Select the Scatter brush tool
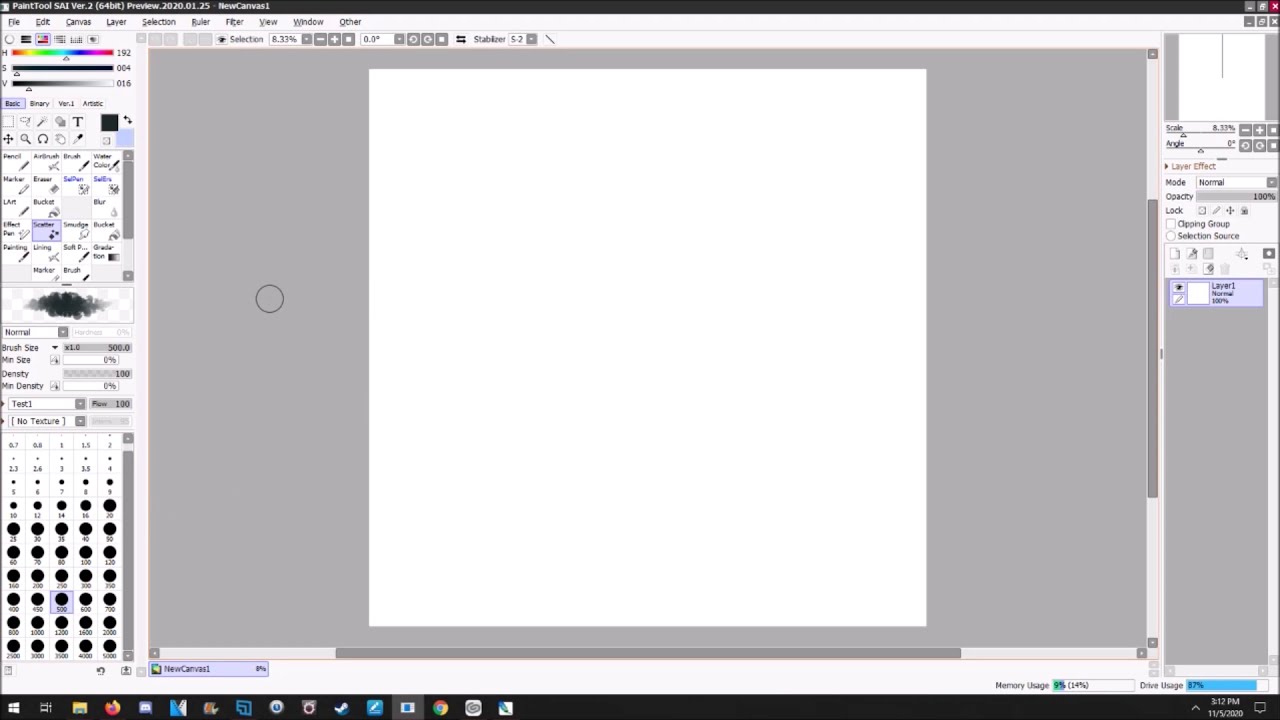Screen dimensions: 1280x720 (46, 230)
